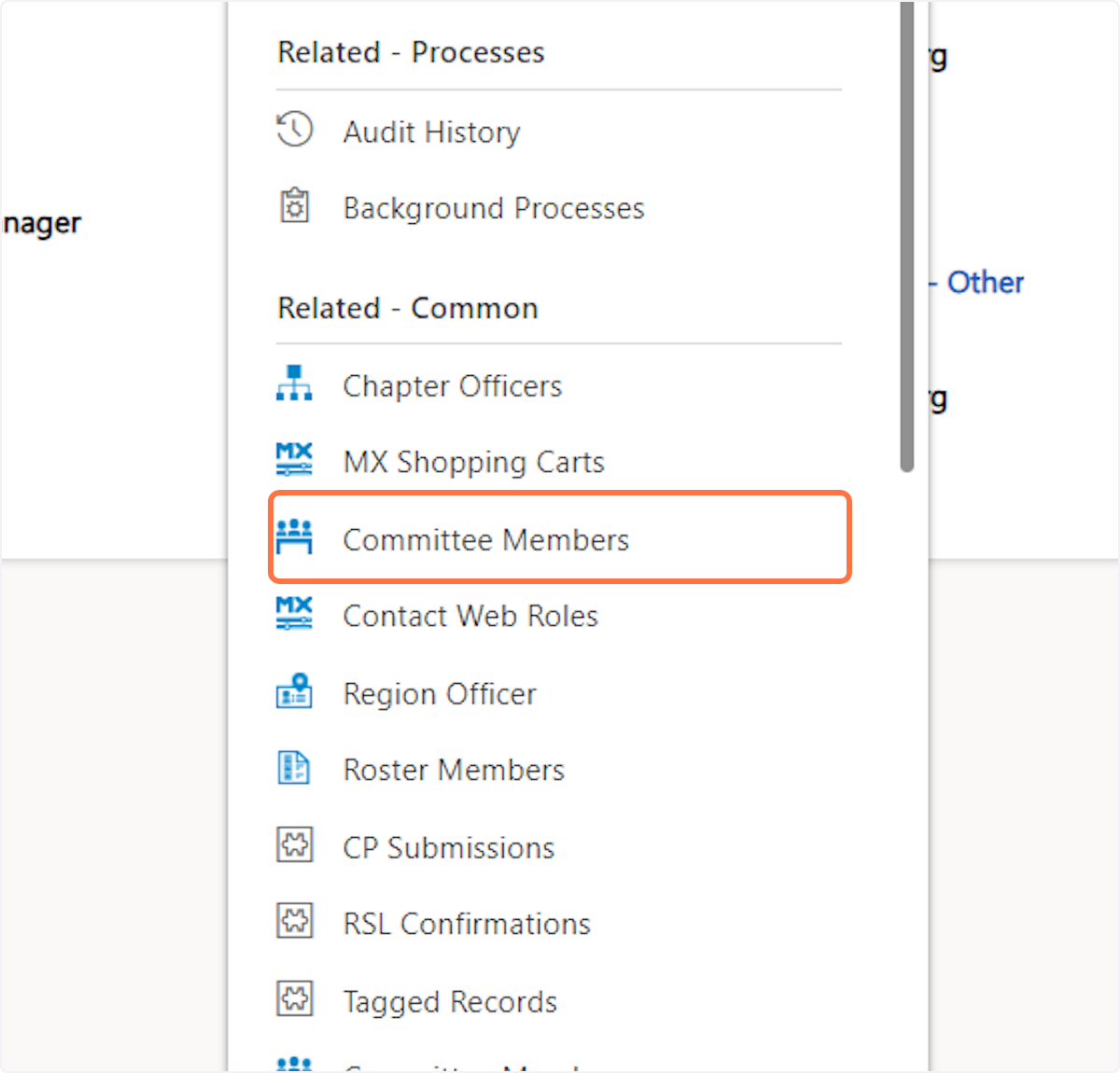1120x1073 pixels.
Task: Select Background Processes menu entry
Action: pyautogui.click(x=493, y=208)
